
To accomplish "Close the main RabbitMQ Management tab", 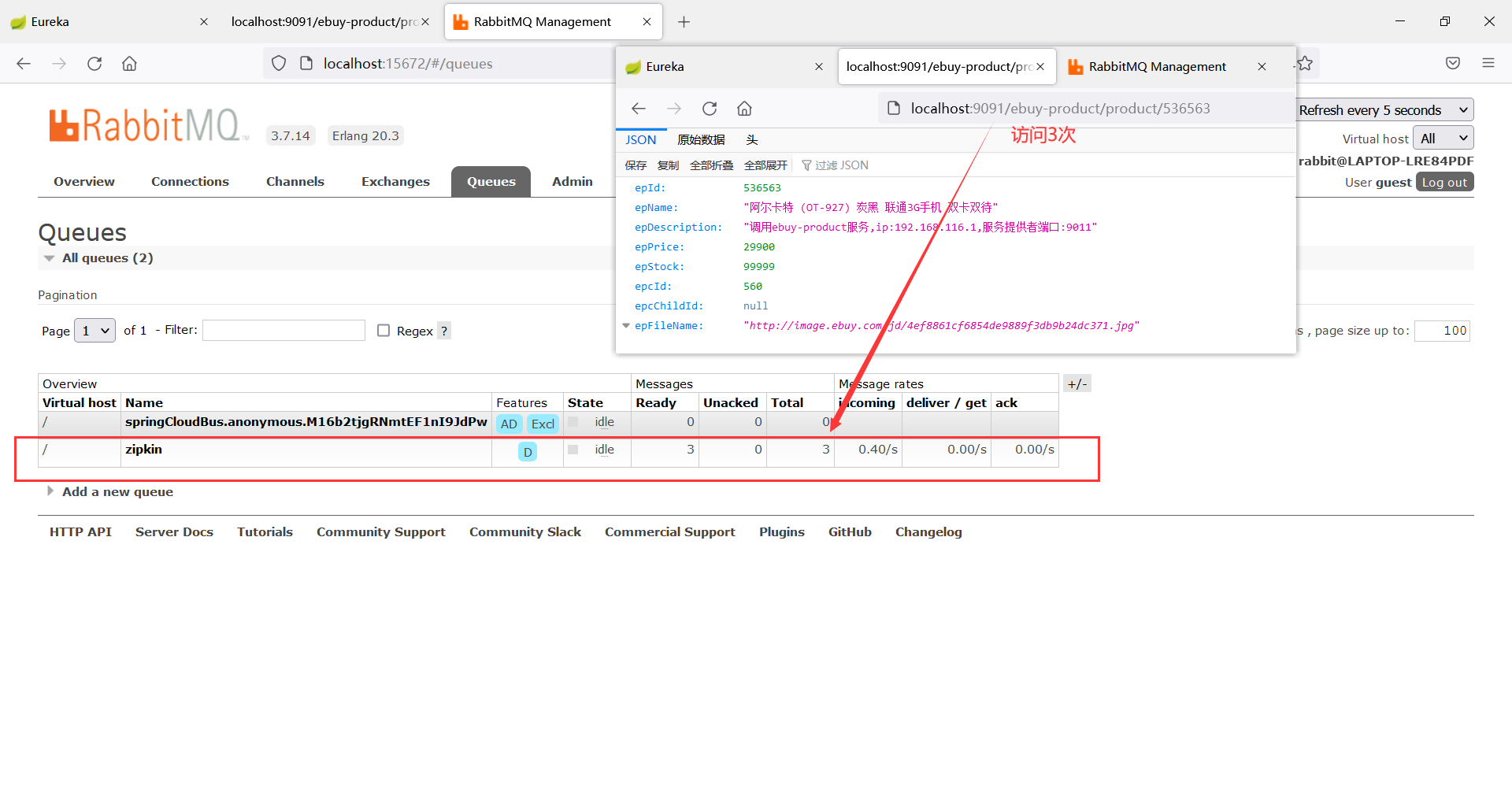I will (647, 22).
